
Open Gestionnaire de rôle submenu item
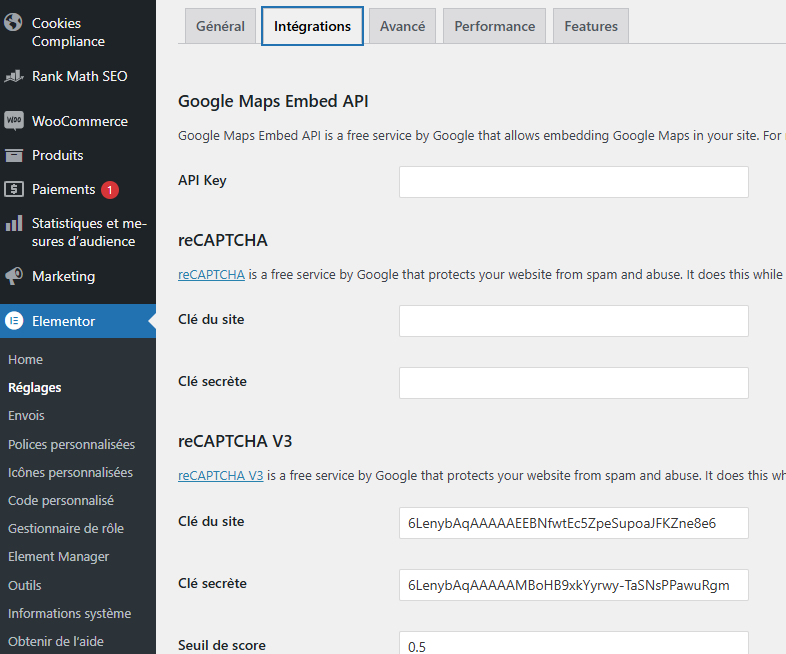click(66, 528)
